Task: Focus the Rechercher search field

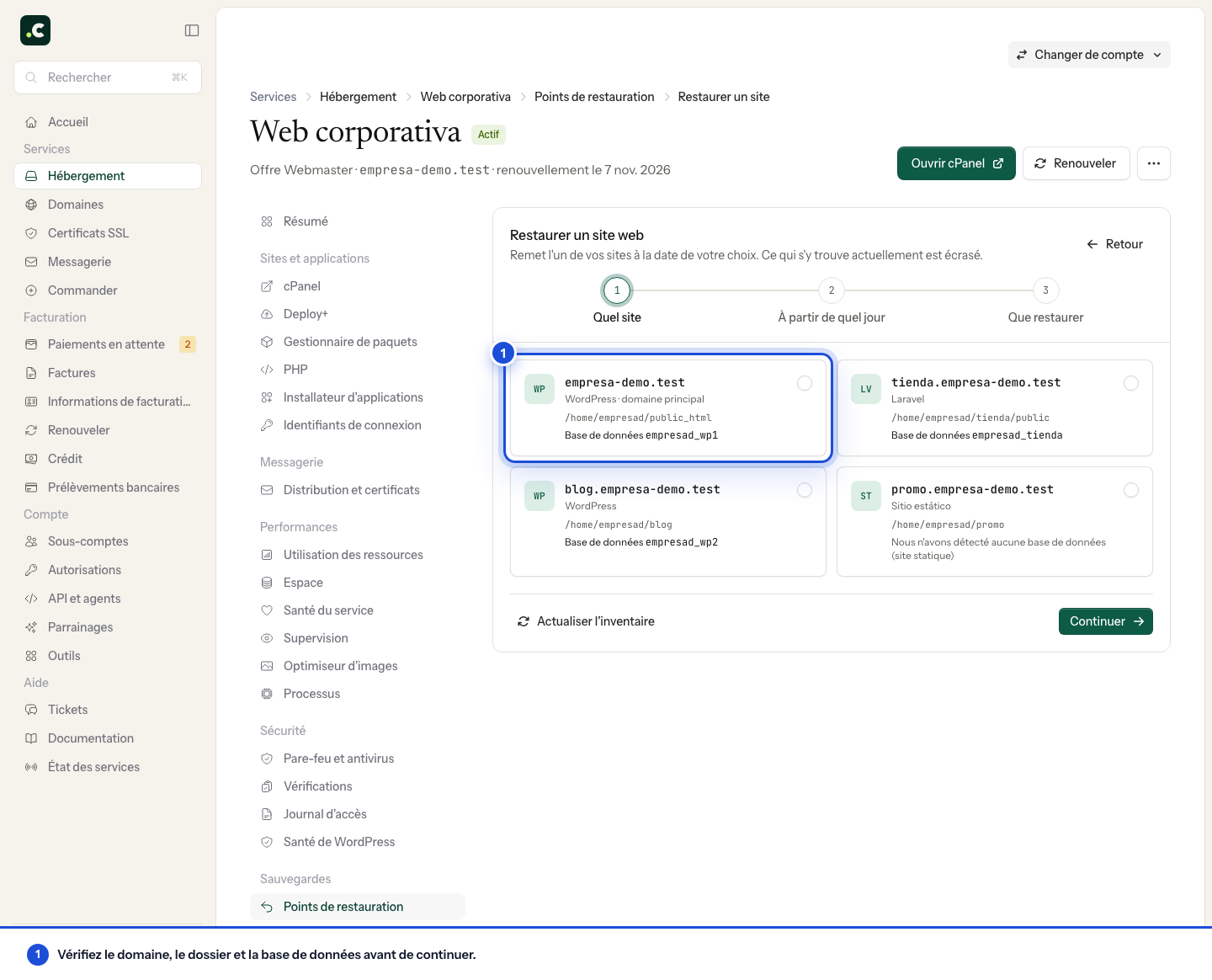Action: (x=108, y=77)
